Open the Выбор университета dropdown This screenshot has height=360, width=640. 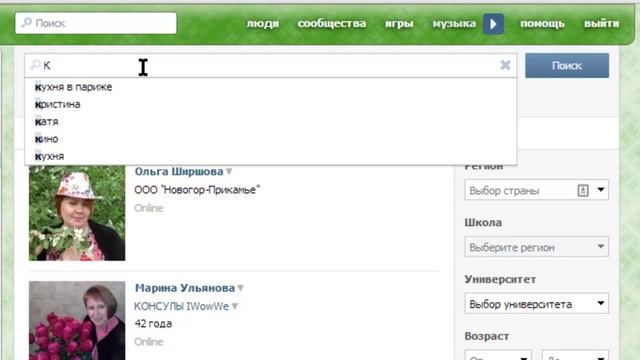536,304
